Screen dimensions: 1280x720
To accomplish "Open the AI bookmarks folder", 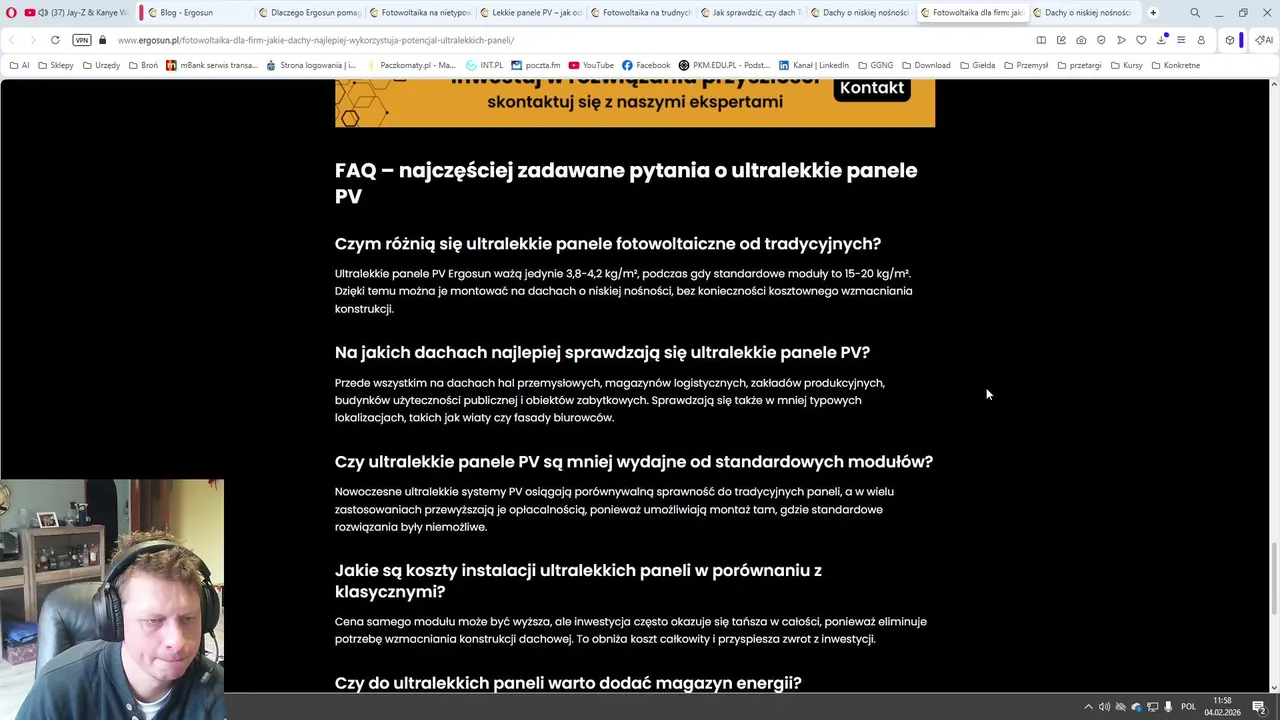I will coord(19,65).
